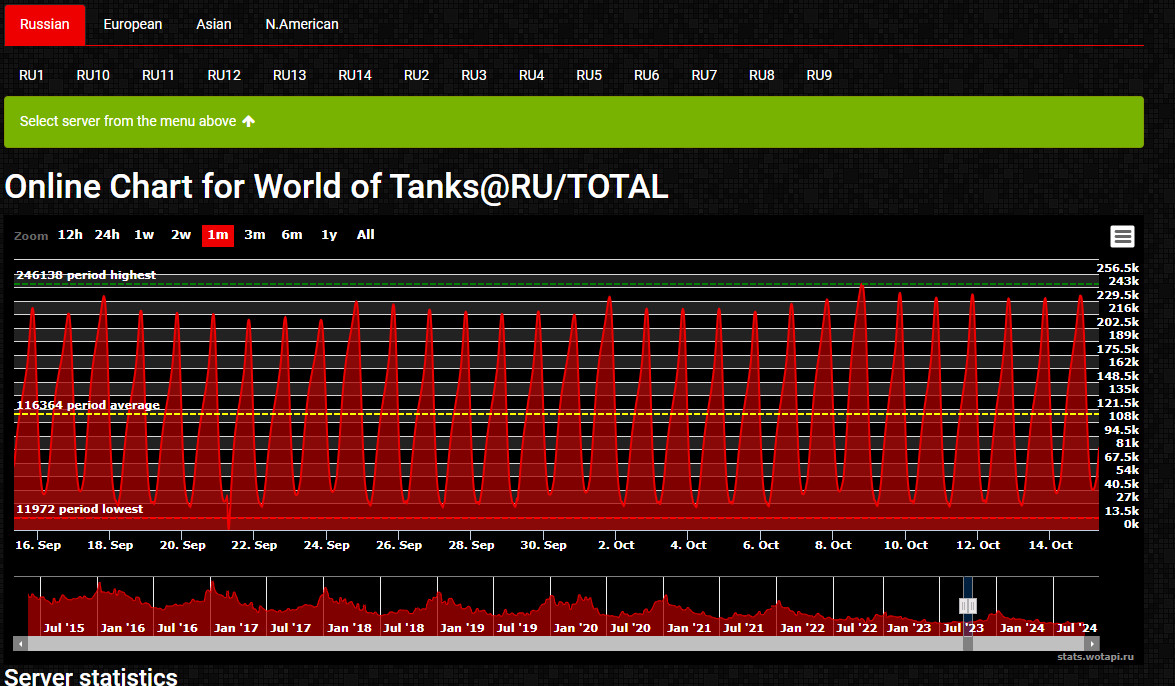Open the chart context hamburger menu

[x=1122, y=237]
